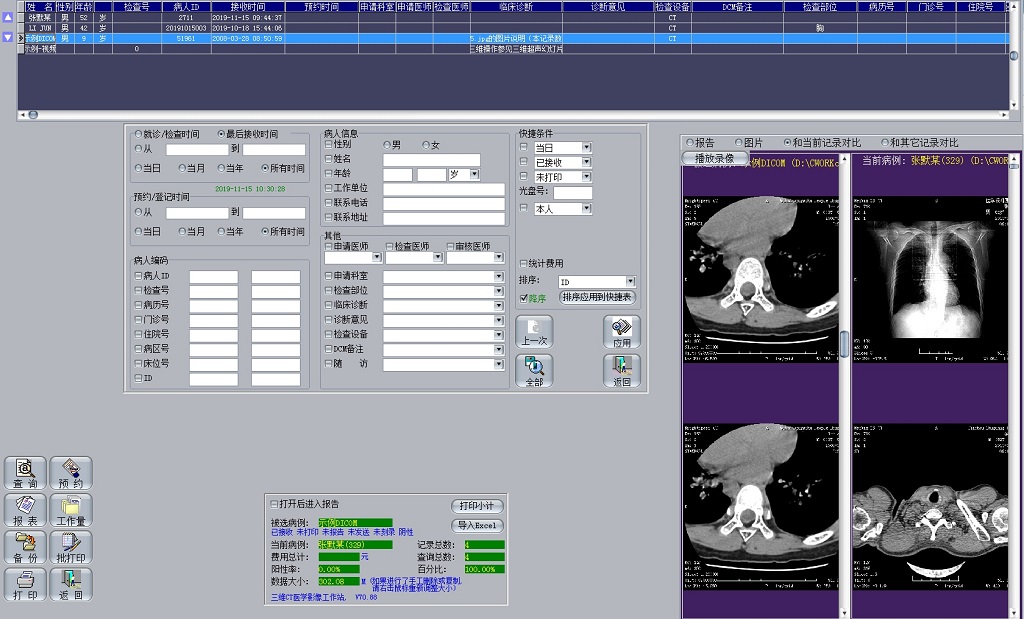Open the 检查设备 dropdown list
This screenshot has height=619, width=1024.
pos(498,334)
